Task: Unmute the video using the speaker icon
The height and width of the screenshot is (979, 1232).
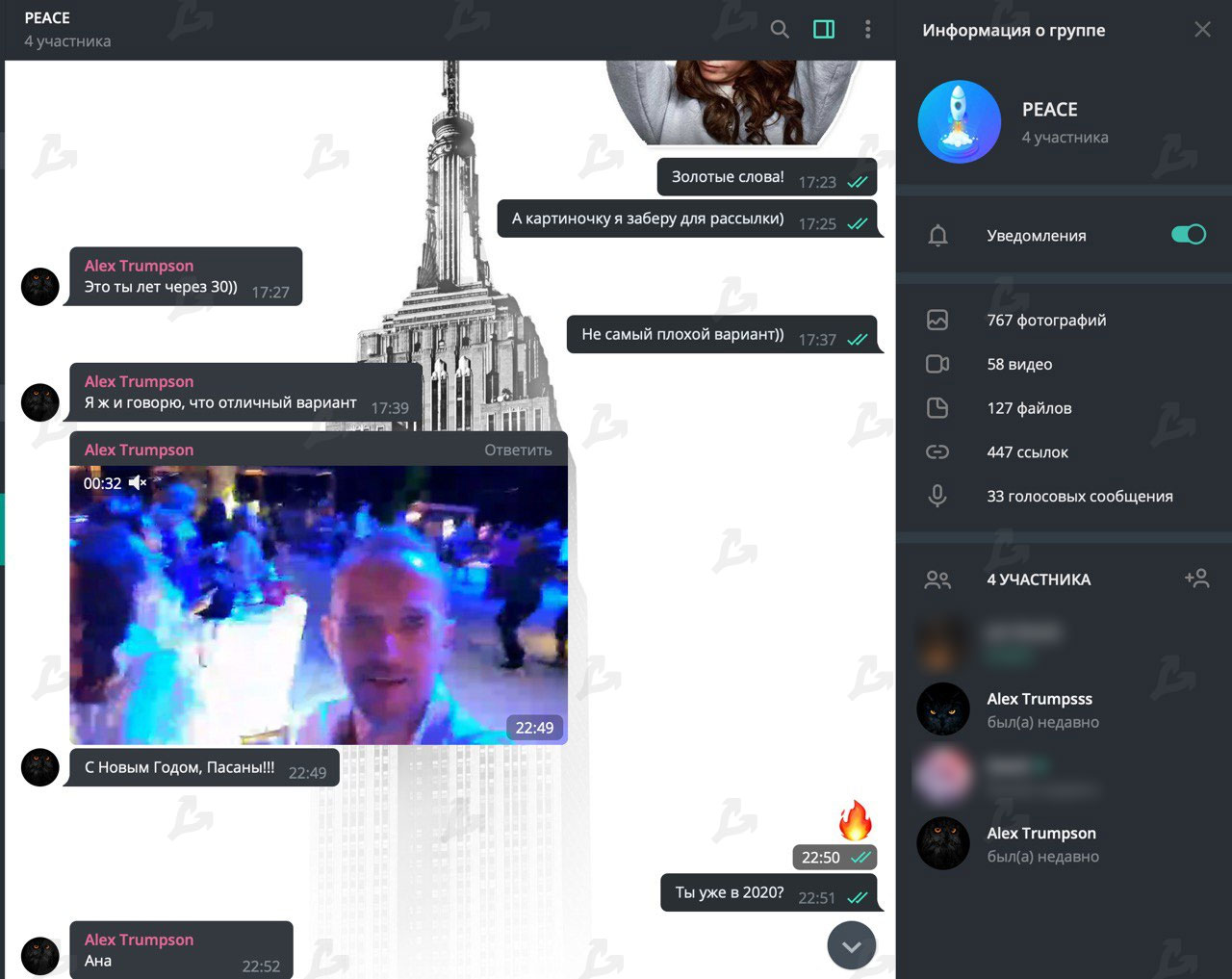Action: point(138,483)
